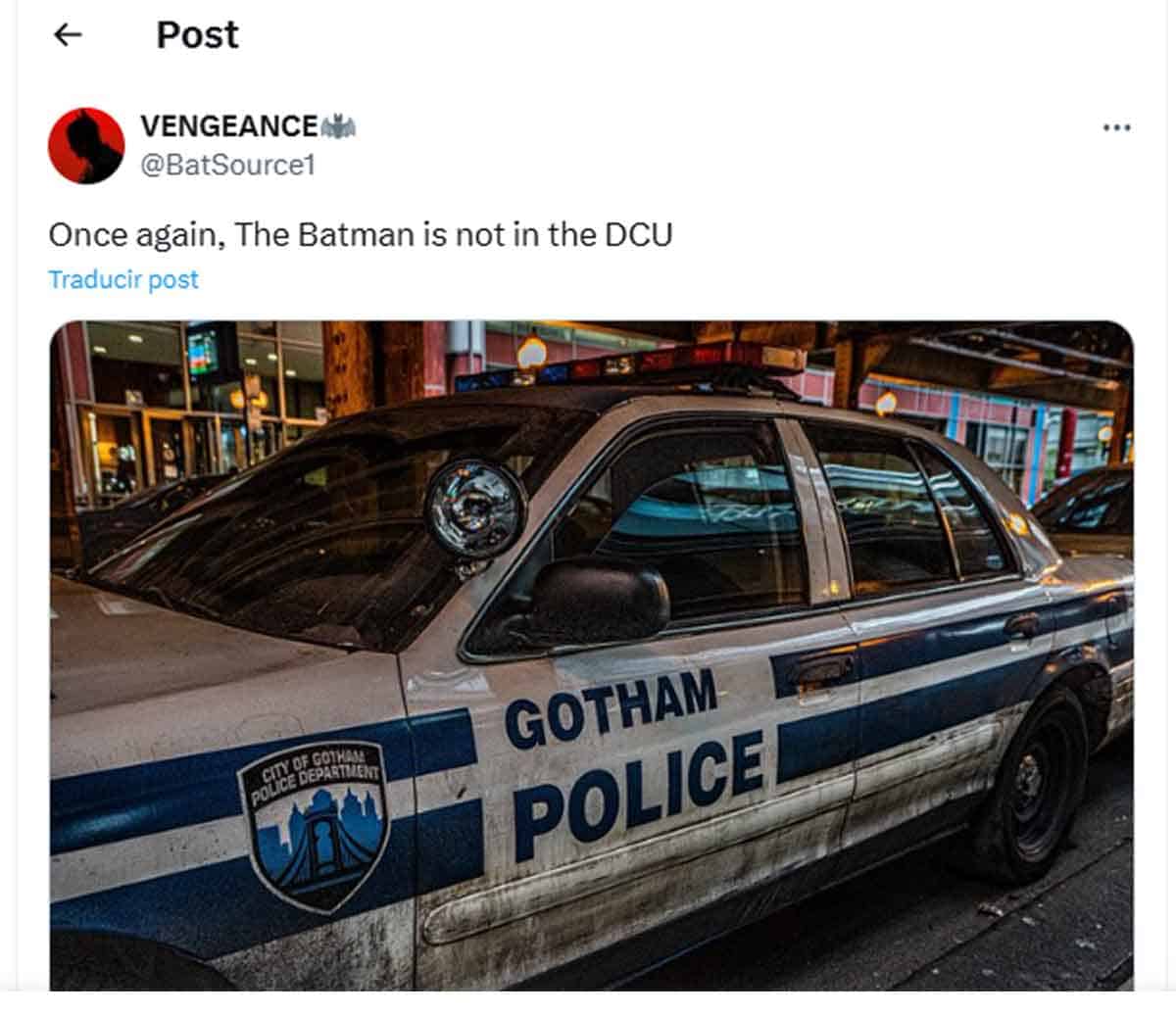Open the Gotham police car photo
Screen dimensions: 1176x1017
(x=591, y=654)
